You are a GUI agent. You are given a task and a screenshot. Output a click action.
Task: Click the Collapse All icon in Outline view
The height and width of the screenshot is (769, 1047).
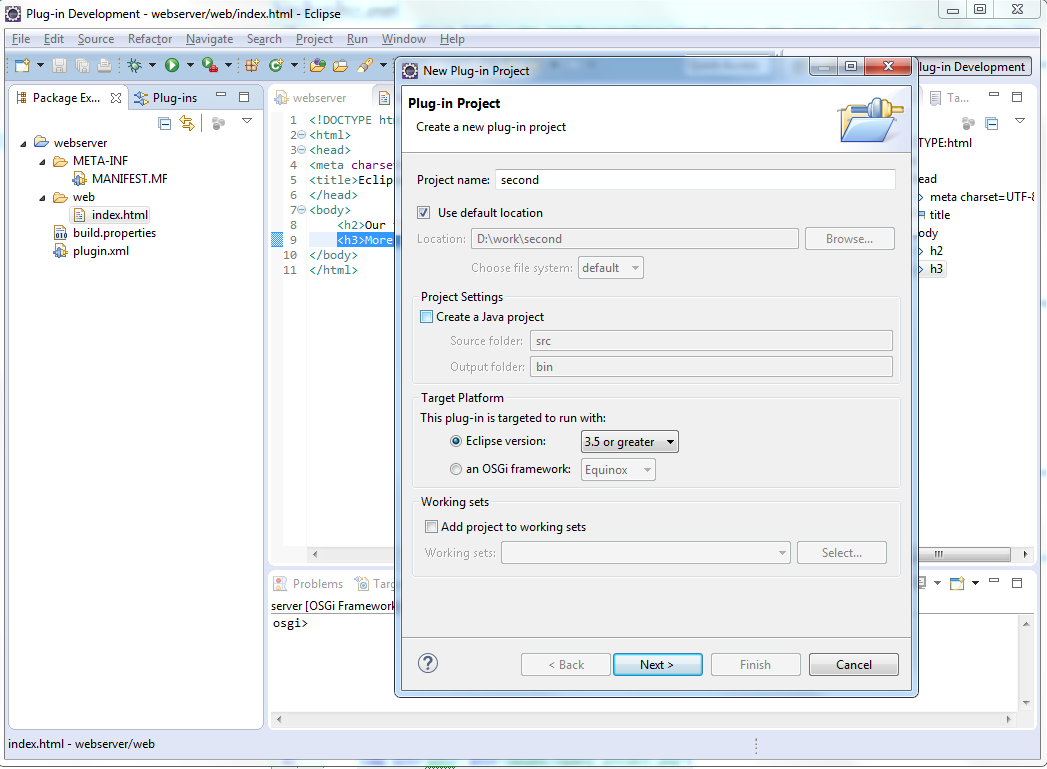(992, 123)
